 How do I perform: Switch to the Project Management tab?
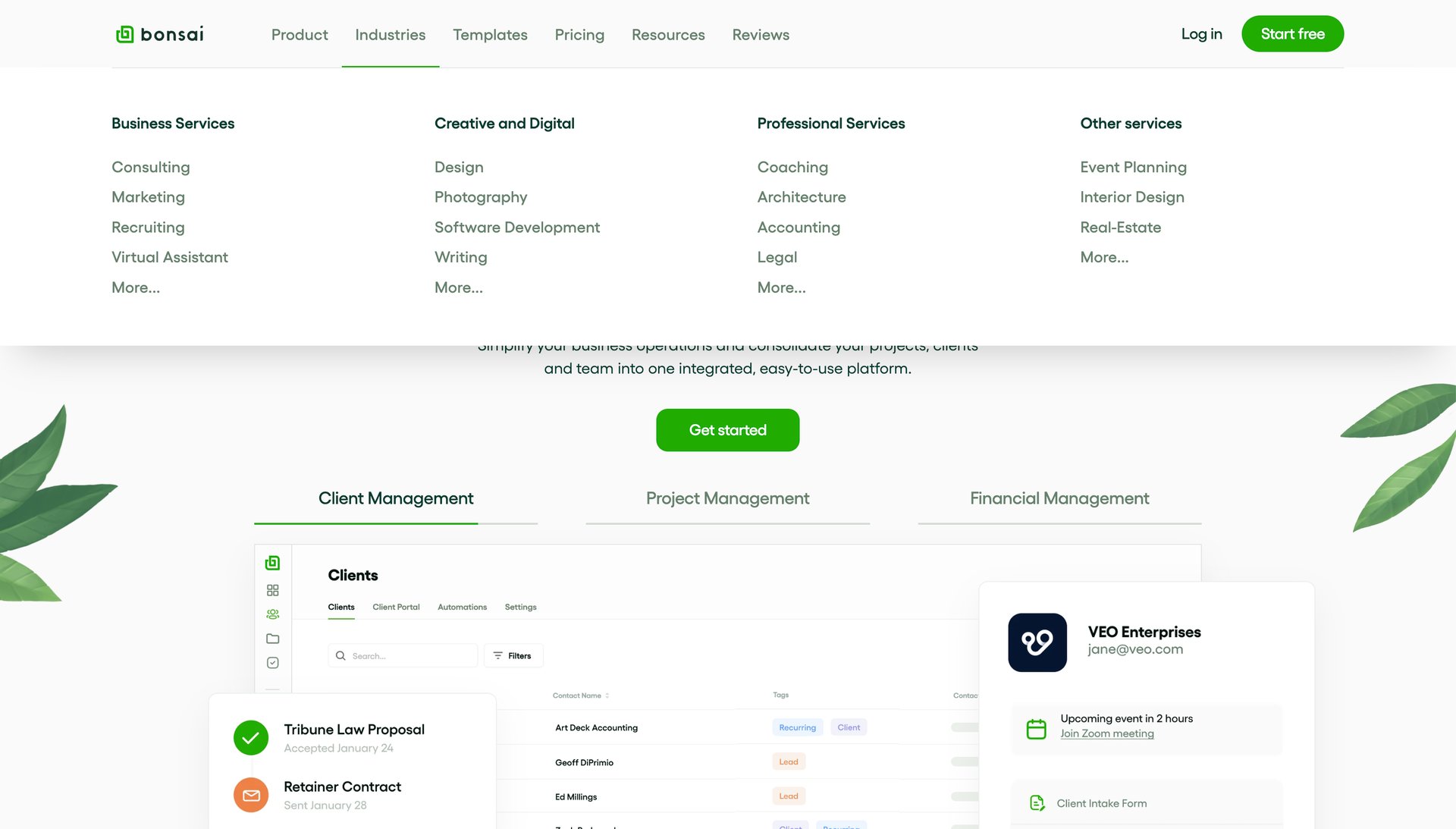coord(727,498)
